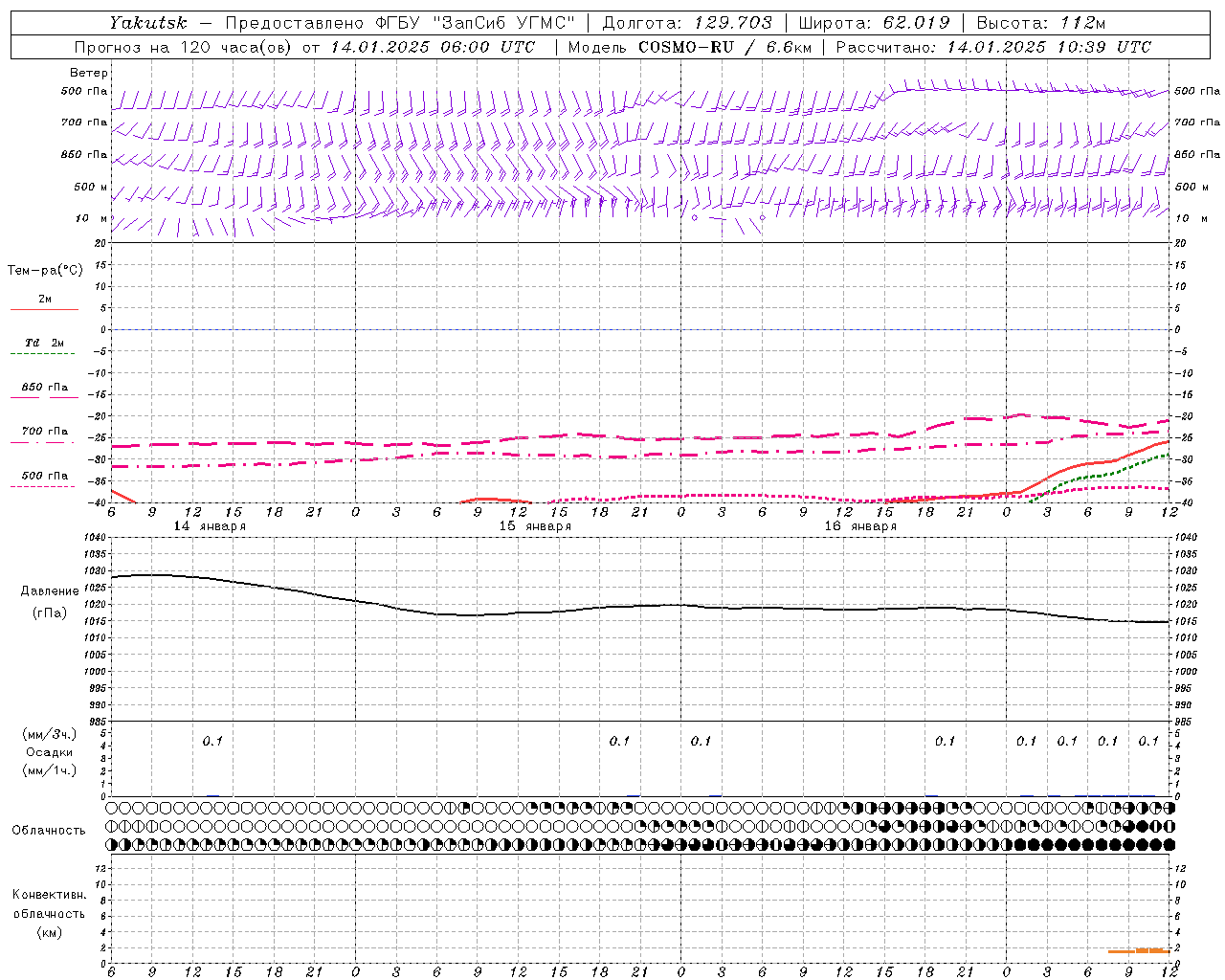The height and width of the screenshot is (980, 1225).
Task: Click the 'Модель COSMO-RU / 6.6км' model label
Action: 689,47
